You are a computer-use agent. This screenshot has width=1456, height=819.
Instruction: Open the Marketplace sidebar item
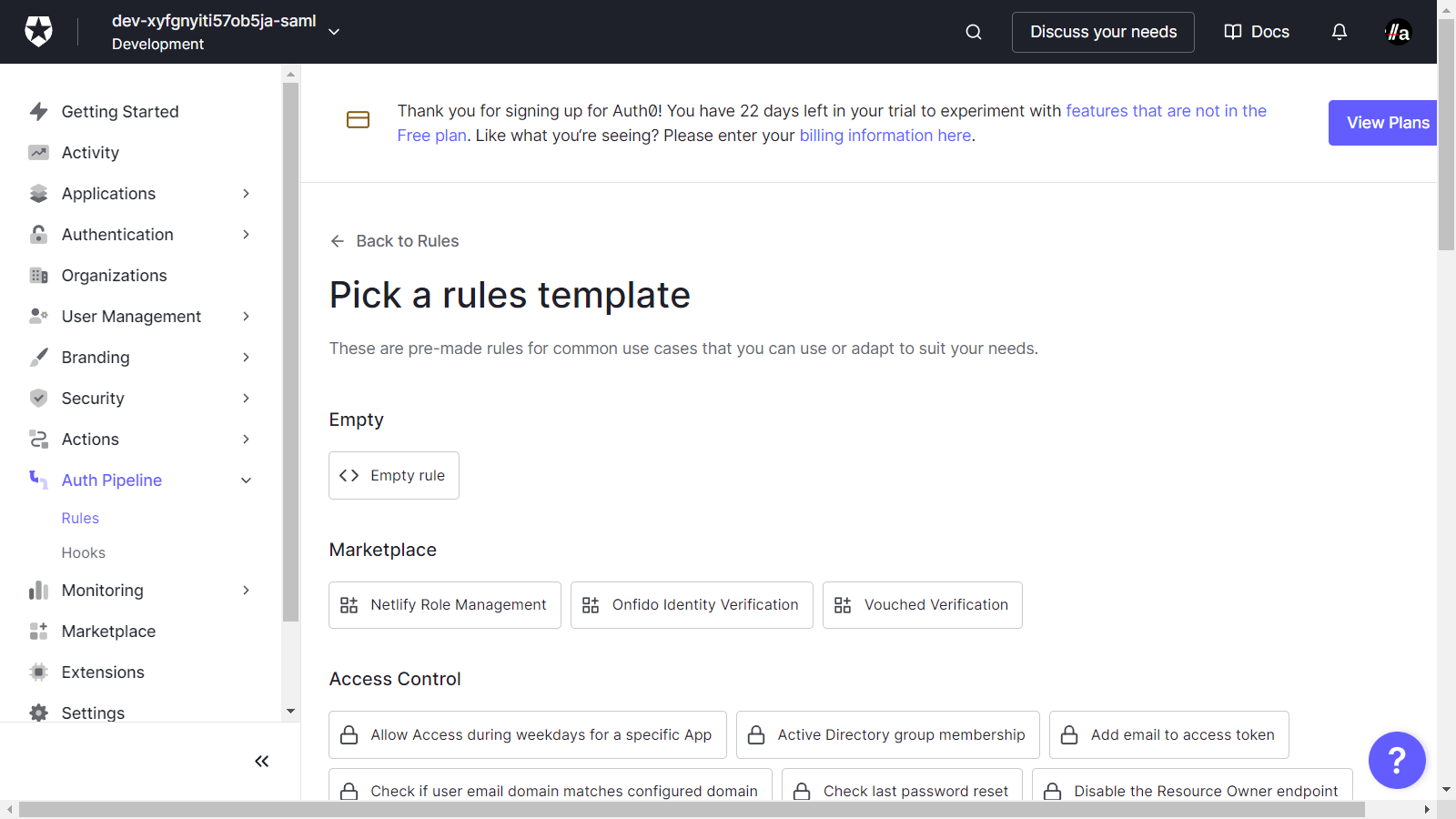tap(108, 632)
